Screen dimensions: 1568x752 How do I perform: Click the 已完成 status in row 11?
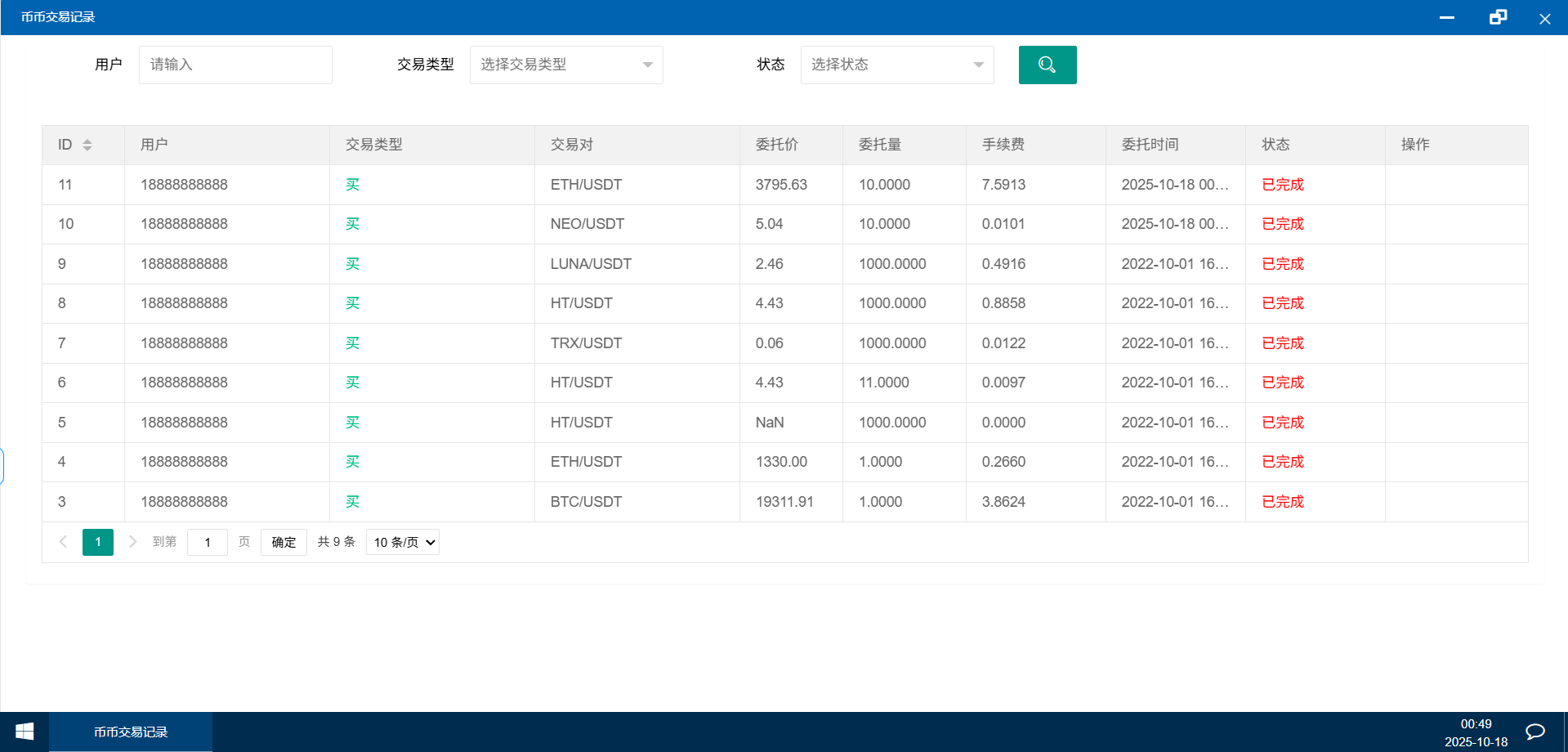1282,185
